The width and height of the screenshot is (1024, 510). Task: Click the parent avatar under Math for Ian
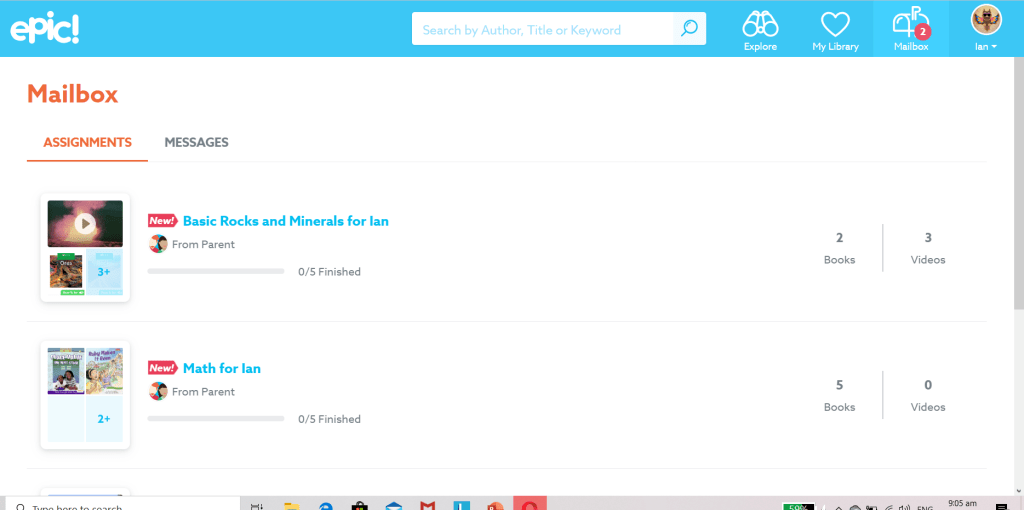click(x=158, y=391)
